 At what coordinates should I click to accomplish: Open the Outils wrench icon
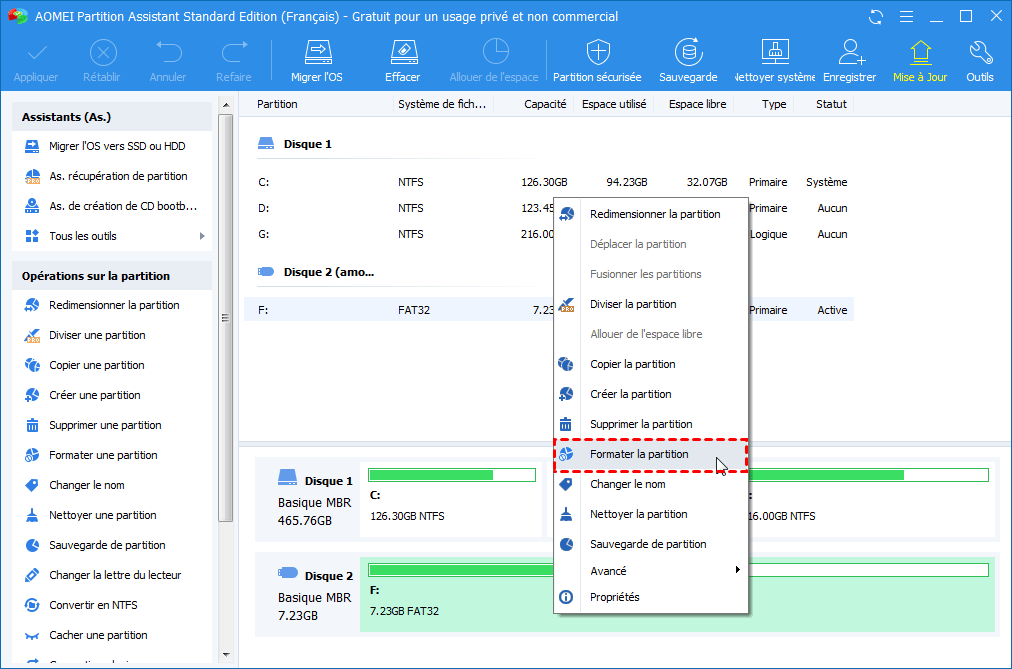click(979, 51)
